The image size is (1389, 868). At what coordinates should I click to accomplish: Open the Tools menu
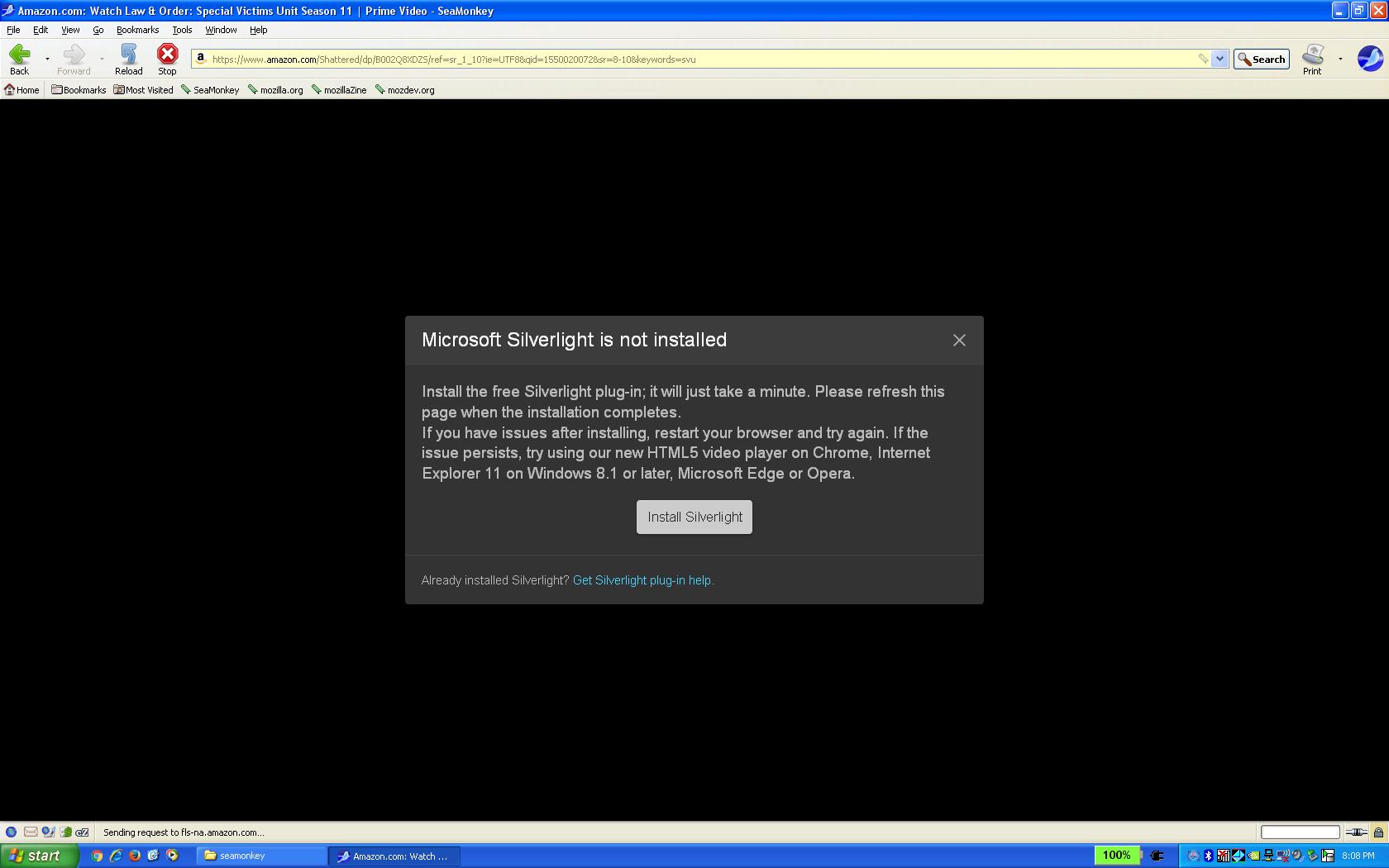coord(182,30)
